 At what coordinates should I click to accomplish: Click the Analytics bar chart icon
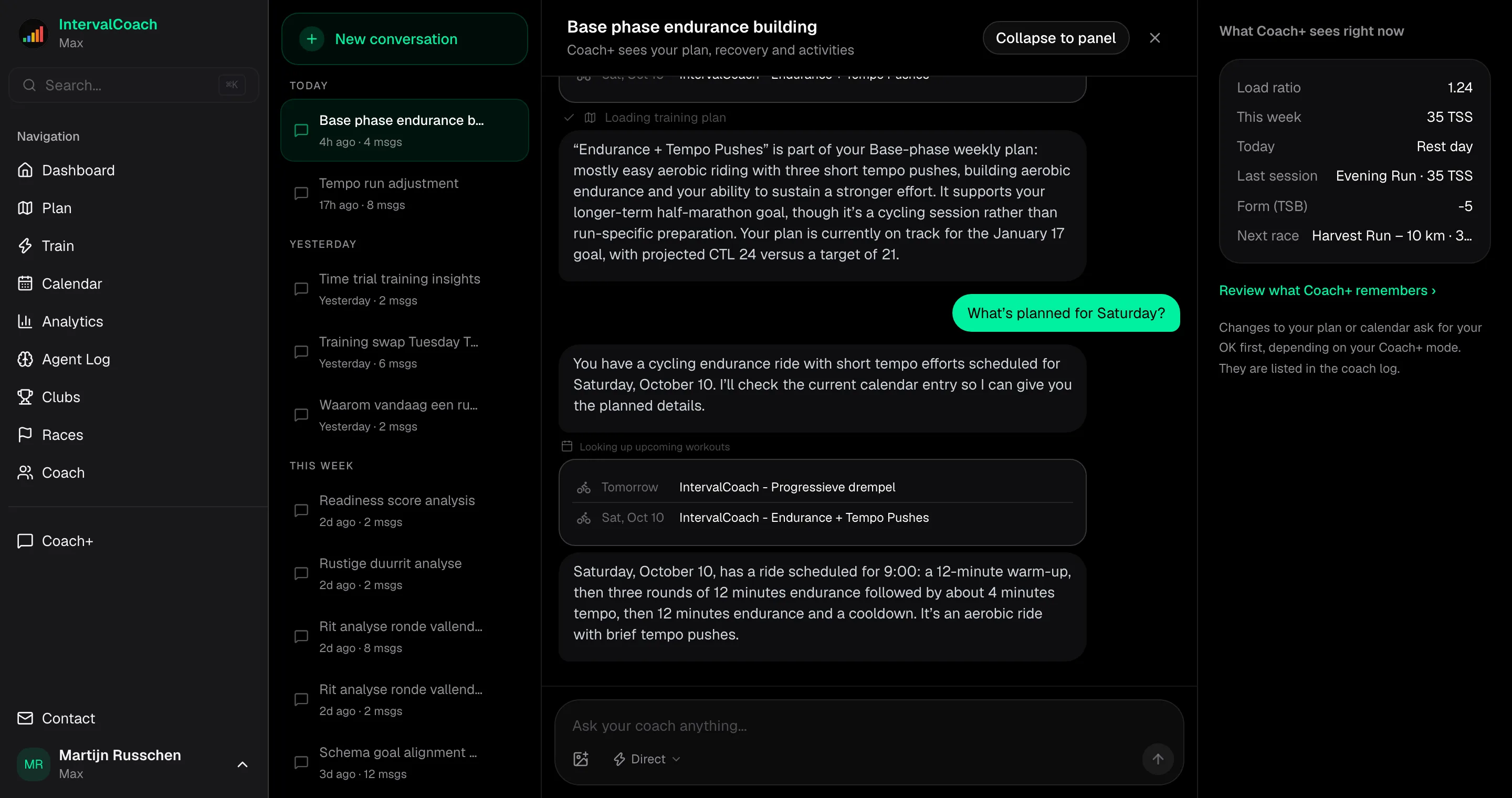25,321
